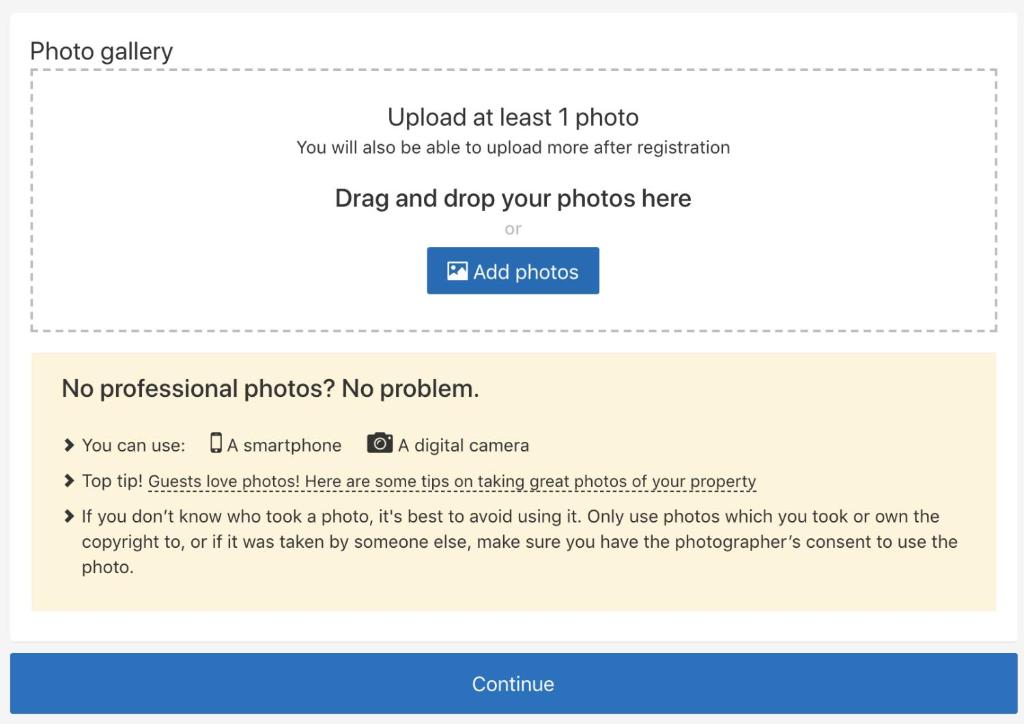Click the 'Upload at least 1 photo' heading
1024x724 pixels.
[x=513, y=118]
